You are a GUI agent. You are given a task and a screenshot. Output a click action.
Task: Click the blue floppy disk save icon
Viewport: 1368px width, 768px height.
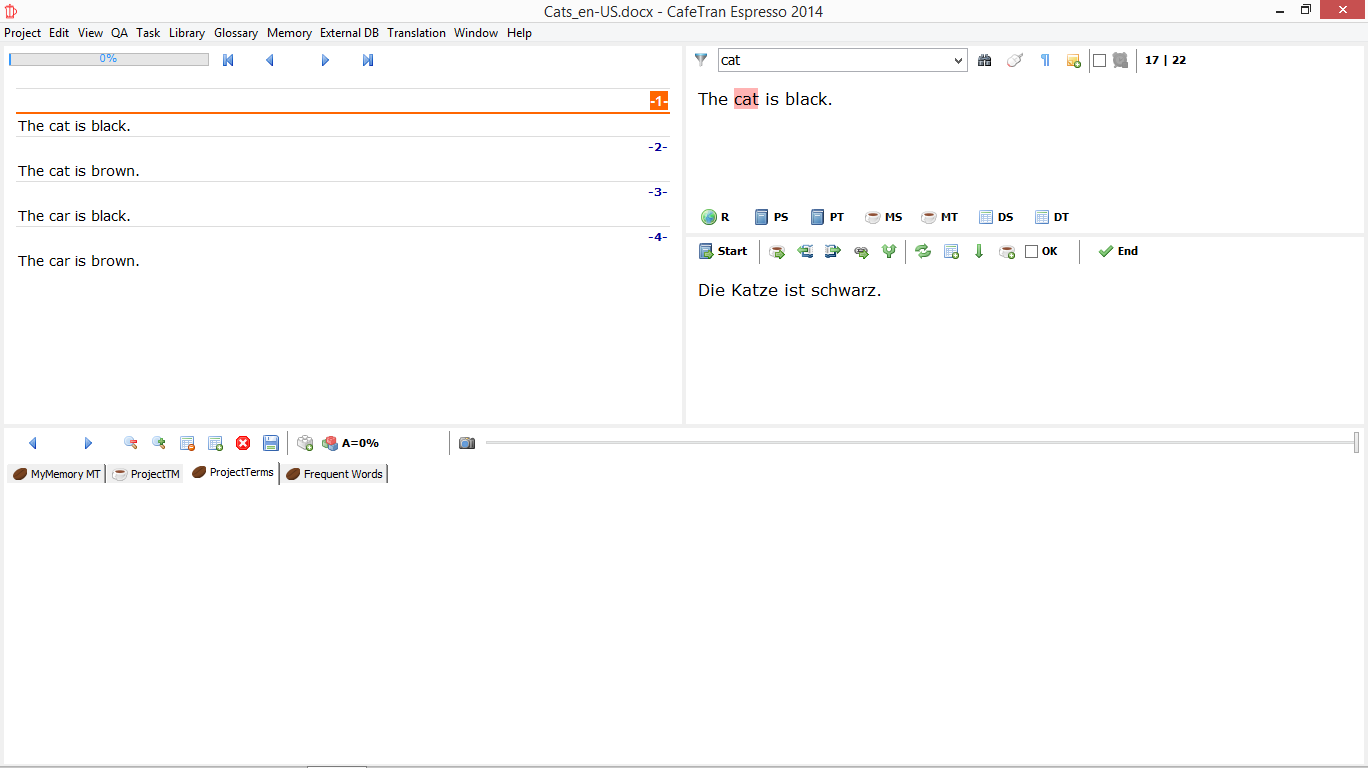click(271, 443)
